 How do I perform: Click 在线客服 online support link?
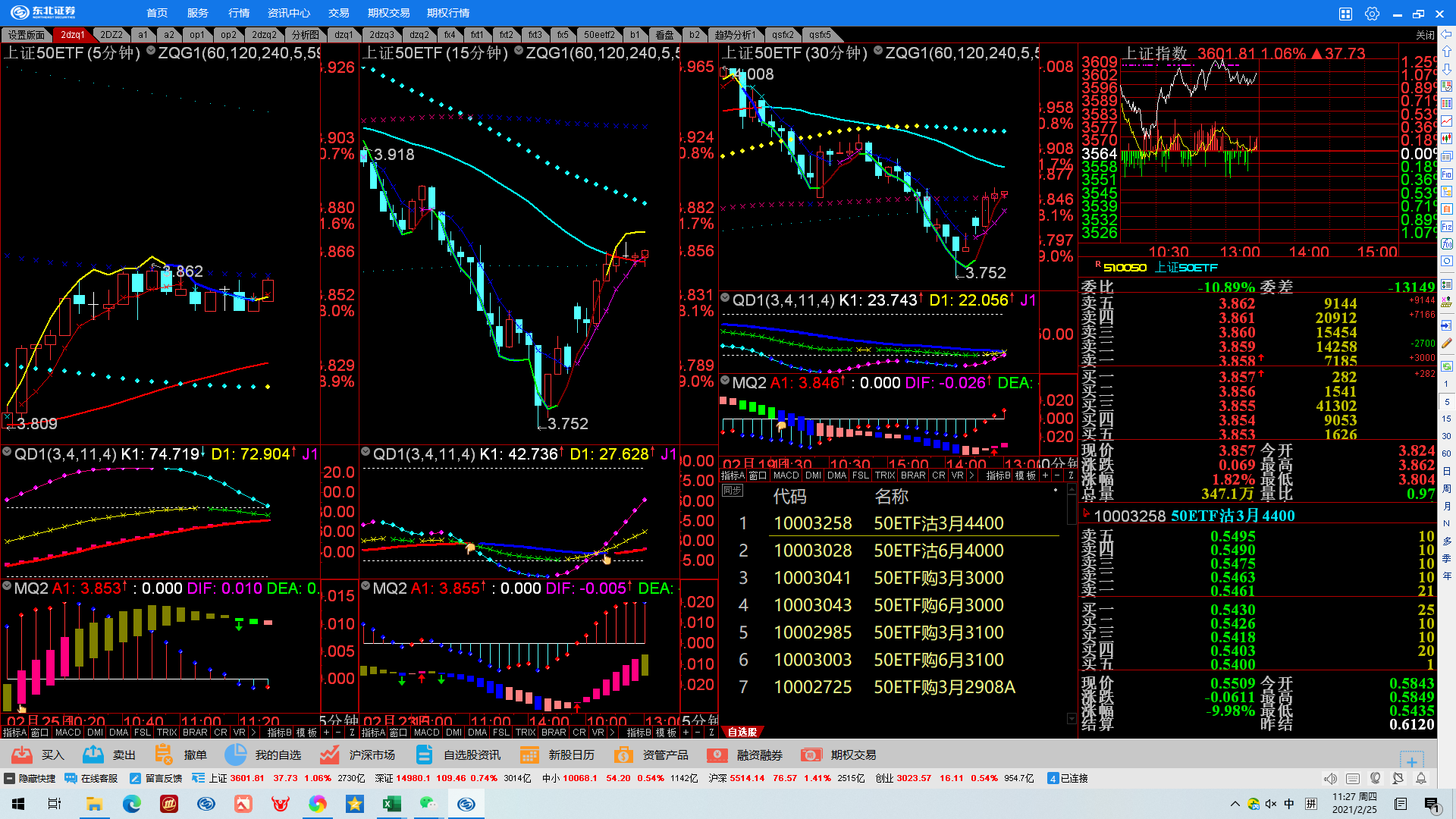(x=92, y=778)
